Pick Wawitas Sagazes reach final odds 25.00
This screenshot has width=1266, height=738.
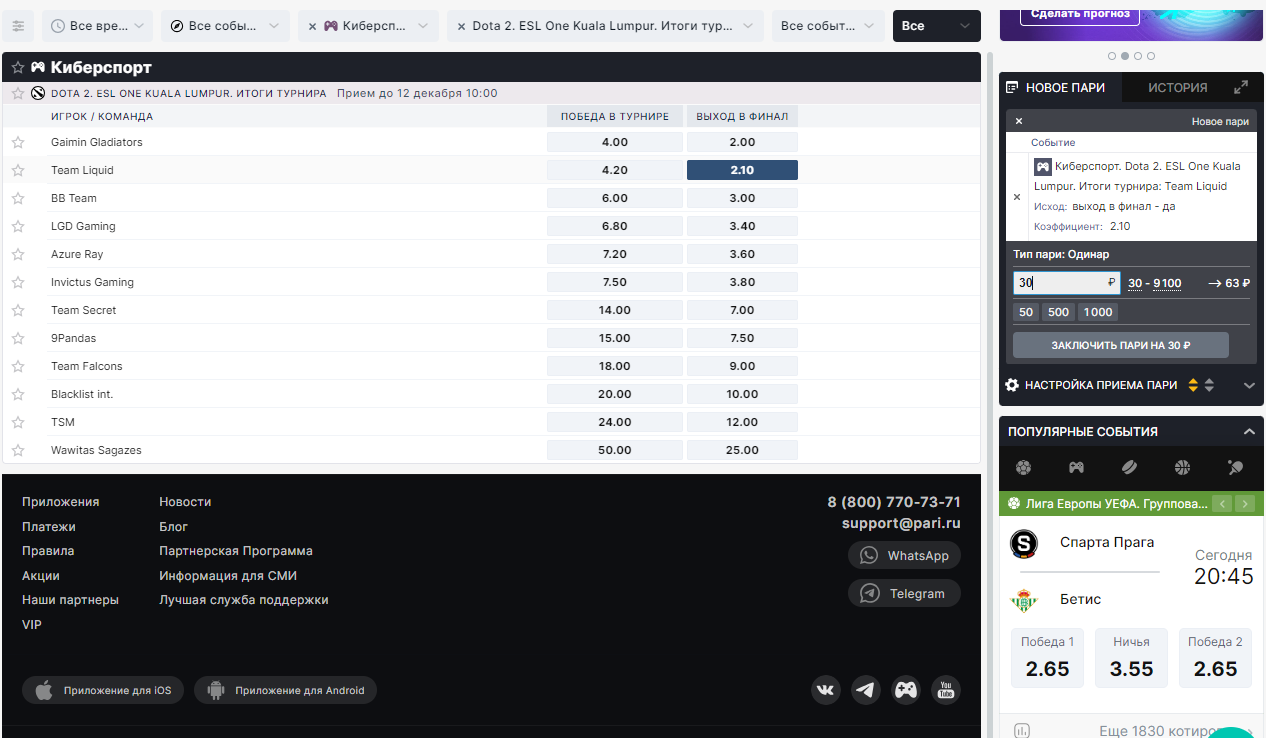(x=742, y=450)
